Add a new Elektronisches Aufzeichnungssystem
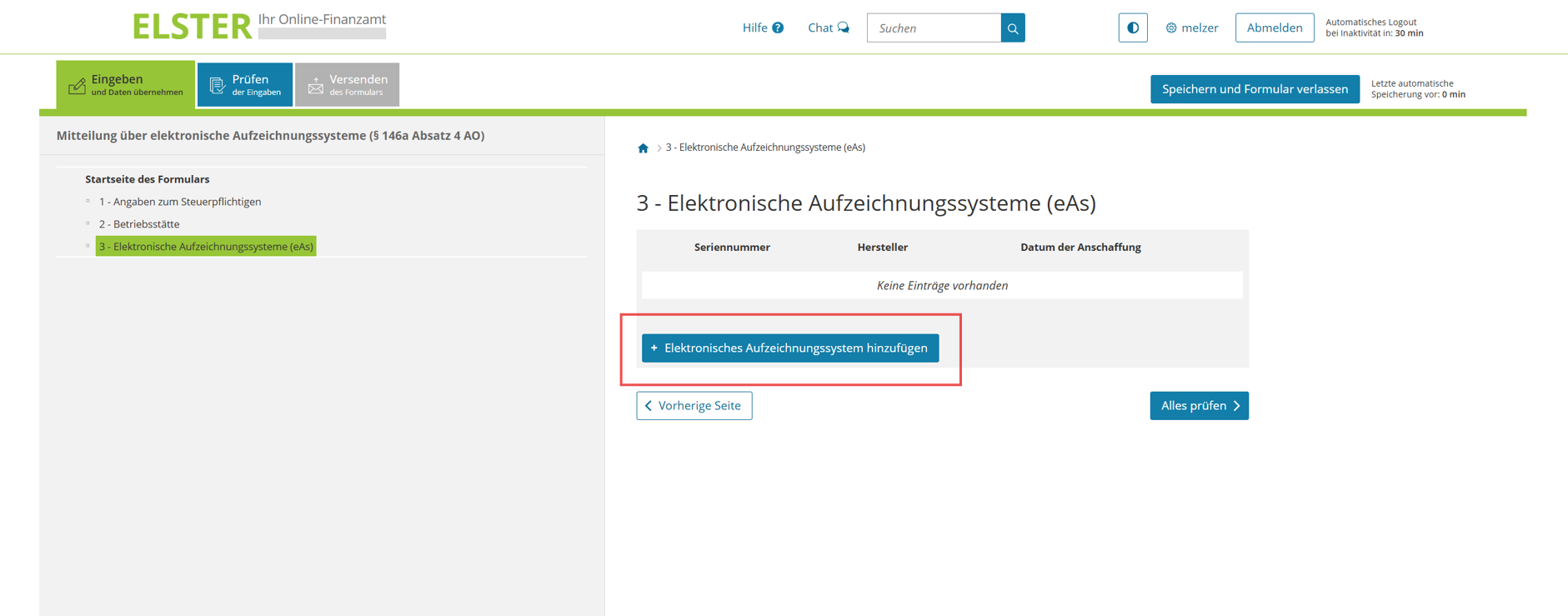The height and width of the screenshot is (616, 1568). pos(789,348)
